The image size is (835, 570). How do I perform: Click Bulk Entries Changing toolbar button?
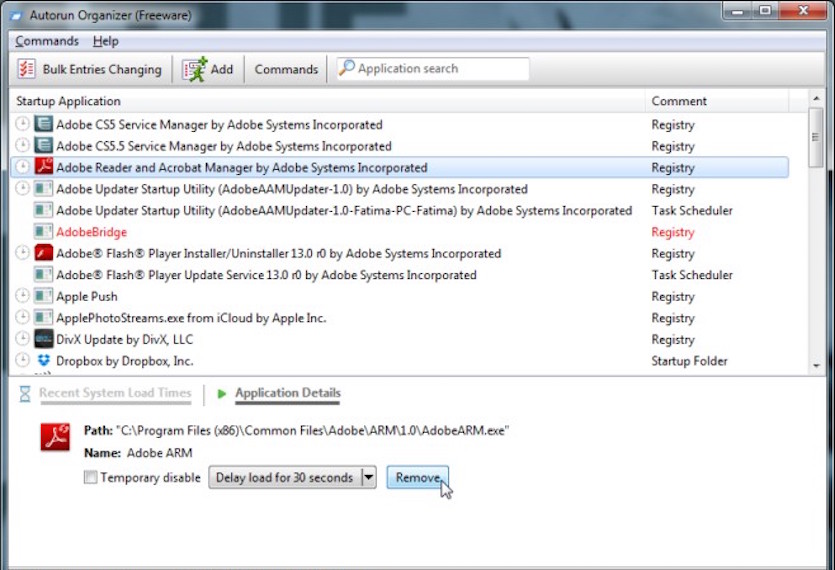point(89,69)
